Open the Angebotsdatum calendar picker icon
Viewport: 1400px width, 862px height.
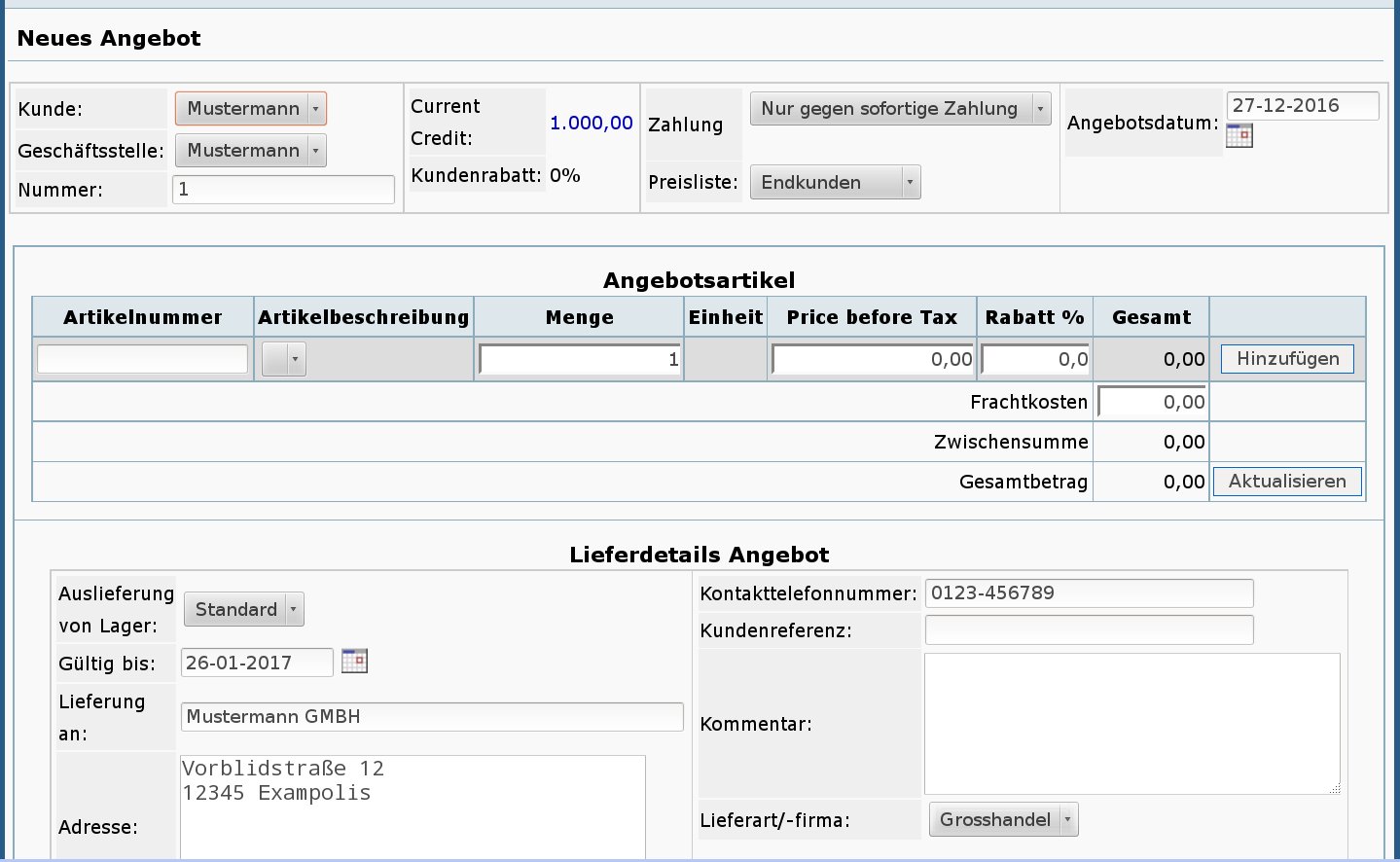1238,136
